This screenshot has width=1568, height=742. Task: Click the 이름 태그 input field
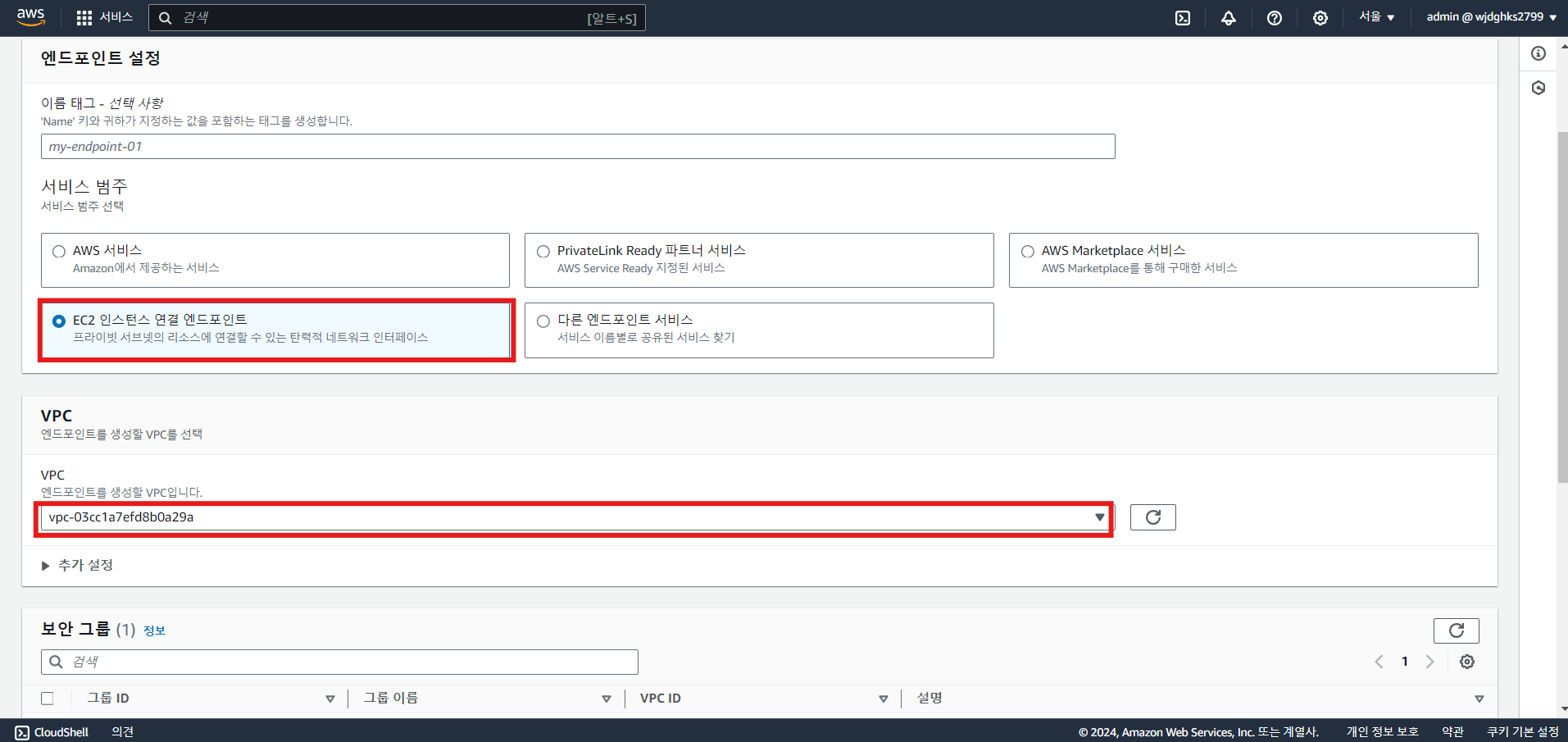(x=578, y=147)
